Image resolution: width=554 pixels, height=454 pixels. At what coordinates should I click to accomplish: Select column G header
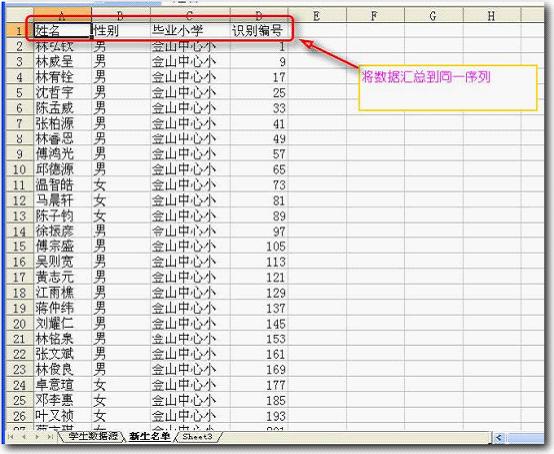point(434,16)
